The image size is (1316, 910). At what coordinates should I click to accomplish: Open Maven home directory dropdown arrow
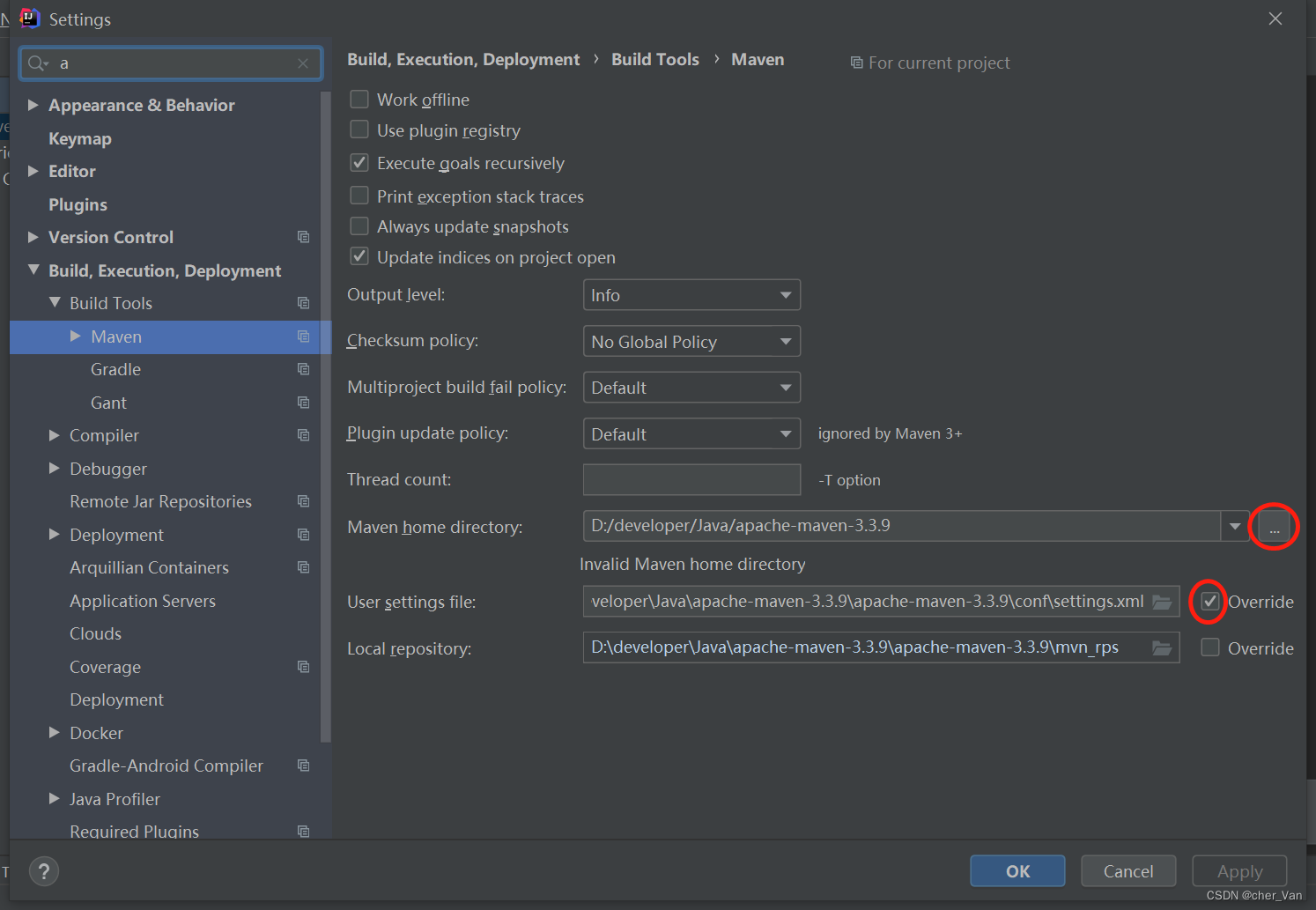[1235, 526]
